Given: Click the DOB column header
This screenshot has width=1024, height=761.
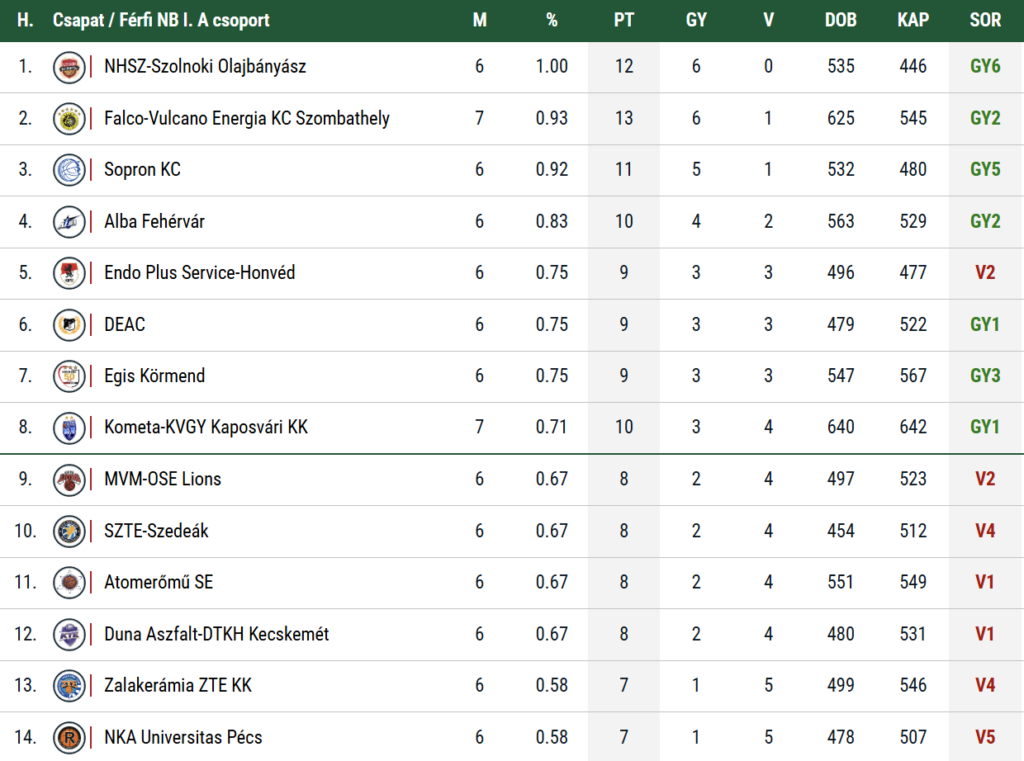Looking at the screenshot, I should 840,20.
